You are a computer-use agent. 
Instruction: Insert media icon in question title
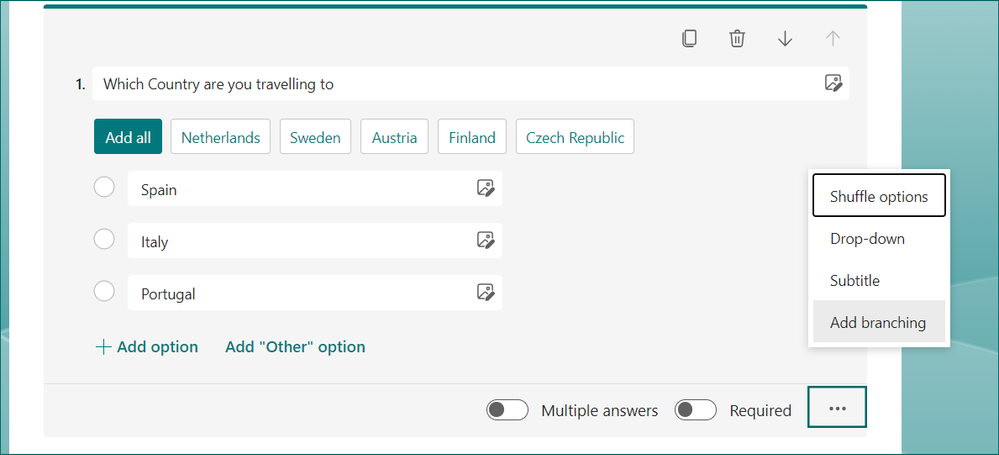[833, 83]
